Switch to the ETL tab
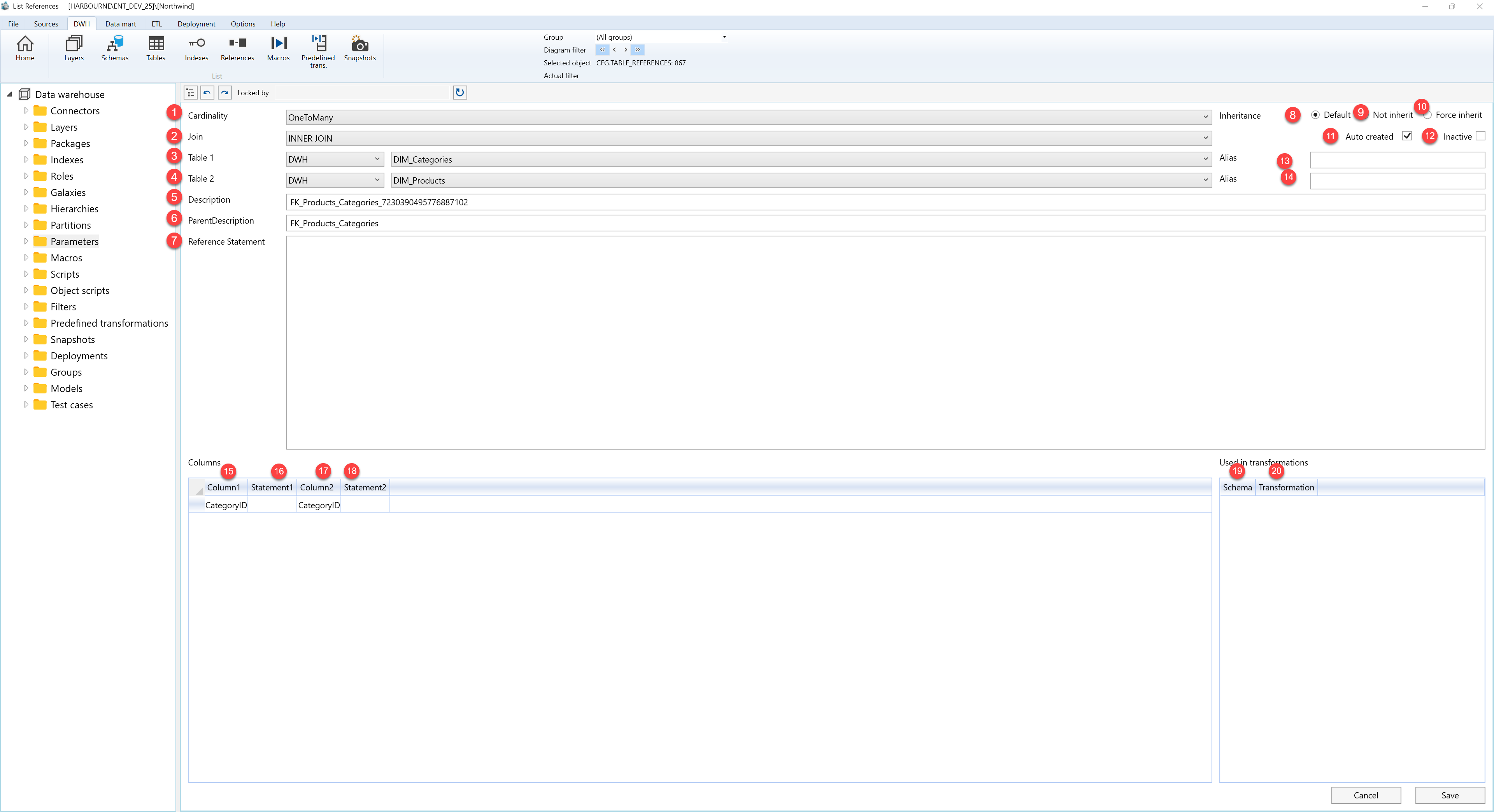This screenshot has height=812, width=1494. pyautogui.click(x=156, y=24)
